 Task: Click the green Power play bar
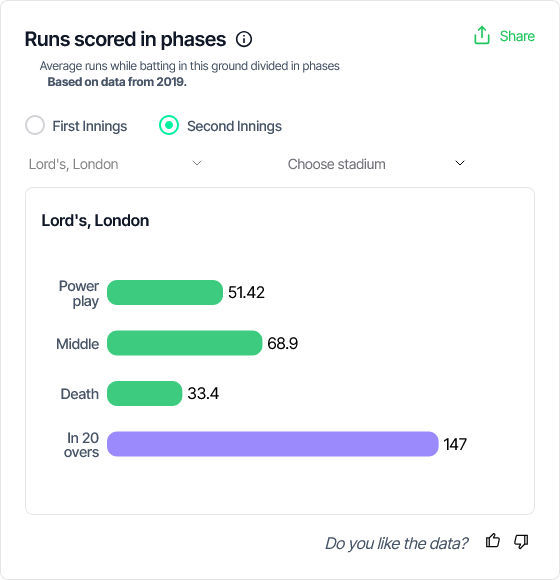165,292
